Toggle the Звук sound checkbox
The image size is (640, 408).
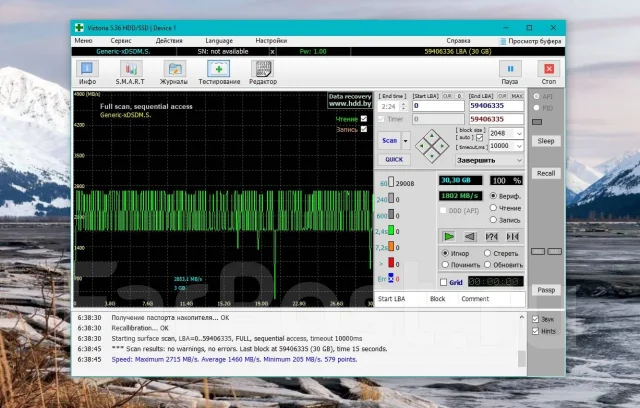(x=536, y=319)
